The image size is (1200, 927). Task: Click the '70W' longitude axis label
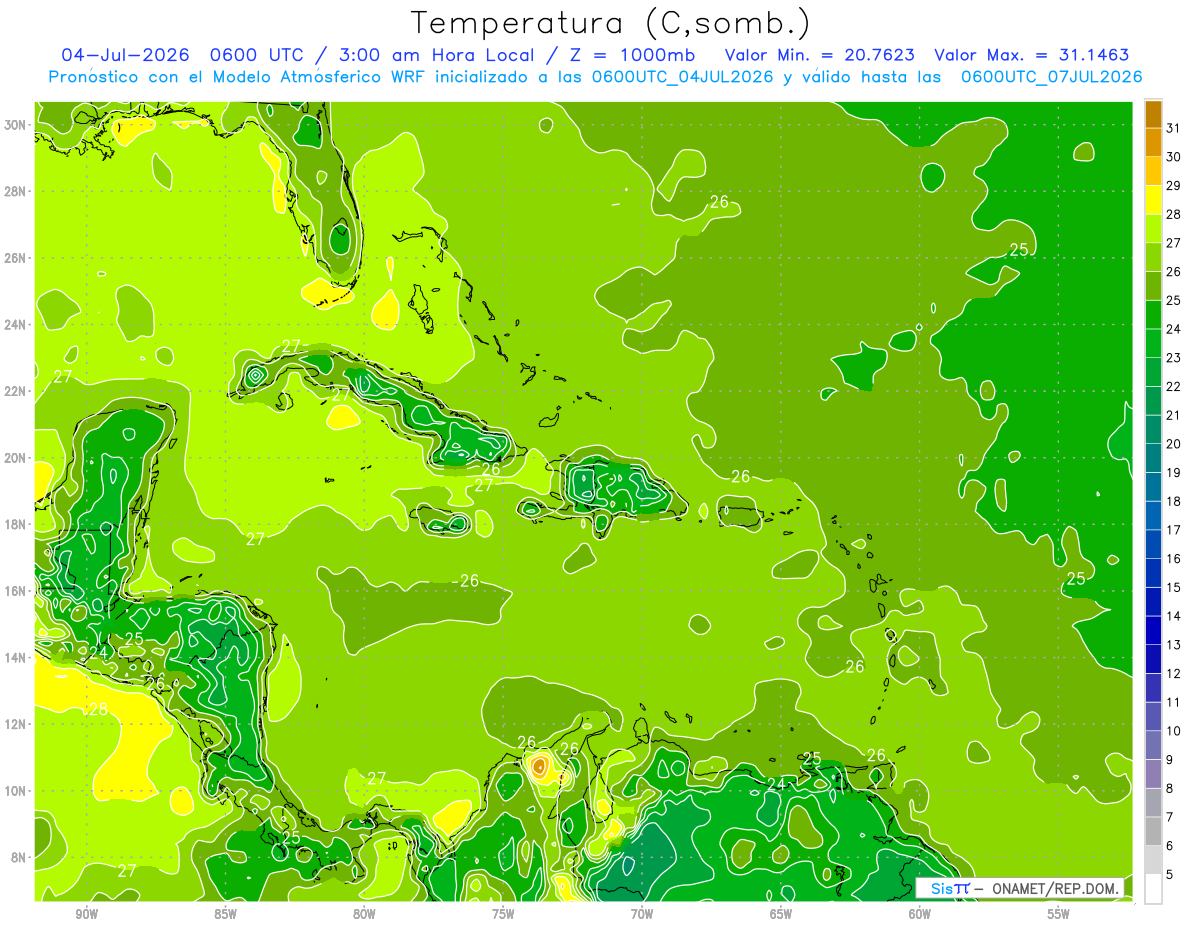click(642, 915)
